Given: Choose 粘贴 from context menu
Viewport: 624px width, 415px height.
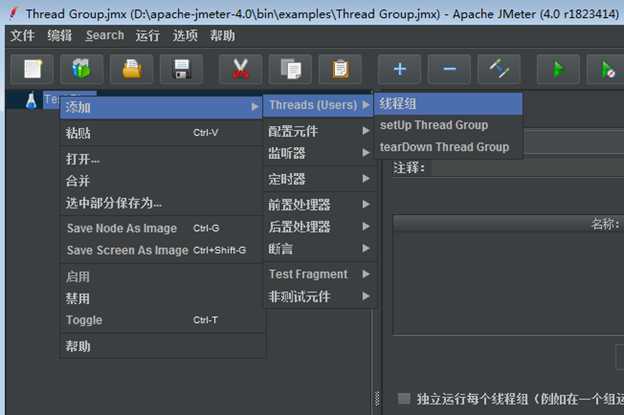Looking at the screenshot, I should [161, 133].
